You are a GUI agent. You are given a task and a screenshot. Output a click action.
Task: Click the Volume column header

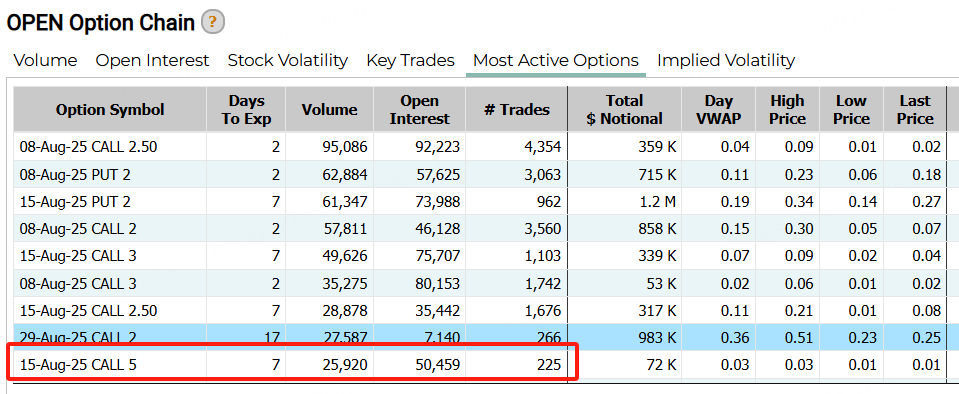point(329,110)
